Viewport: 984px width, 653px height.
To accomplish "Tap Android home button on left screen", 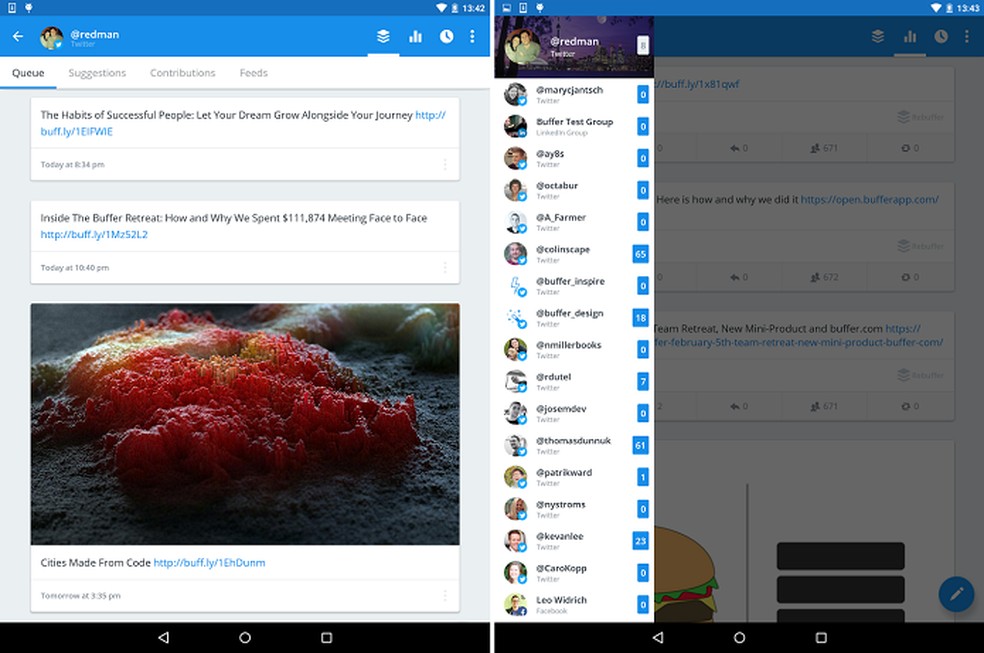I will (245, 638).
